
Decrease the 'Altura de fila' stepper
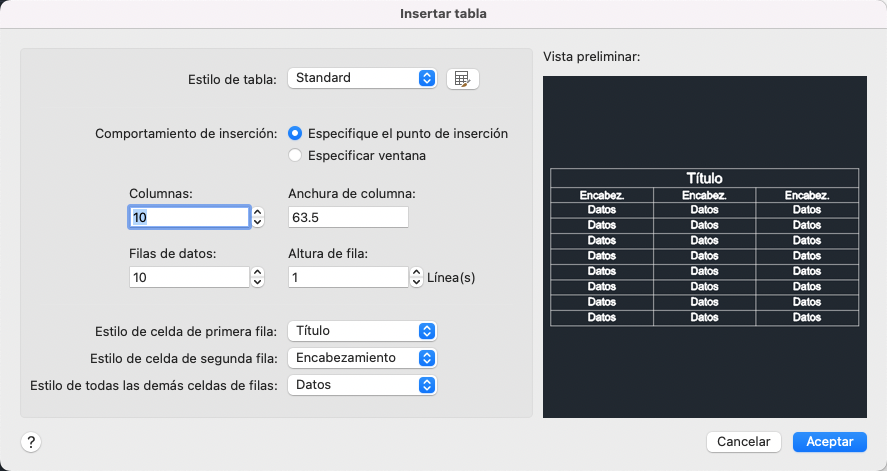[x=417, y=282]
